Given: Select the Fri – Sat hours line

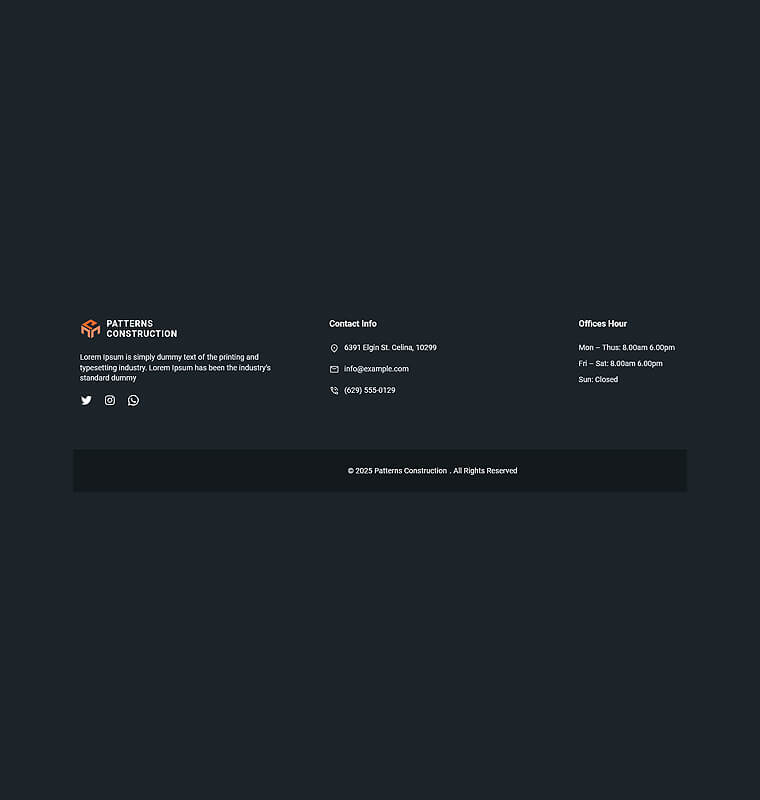Looking at the screenshot, I should (620, 363).
